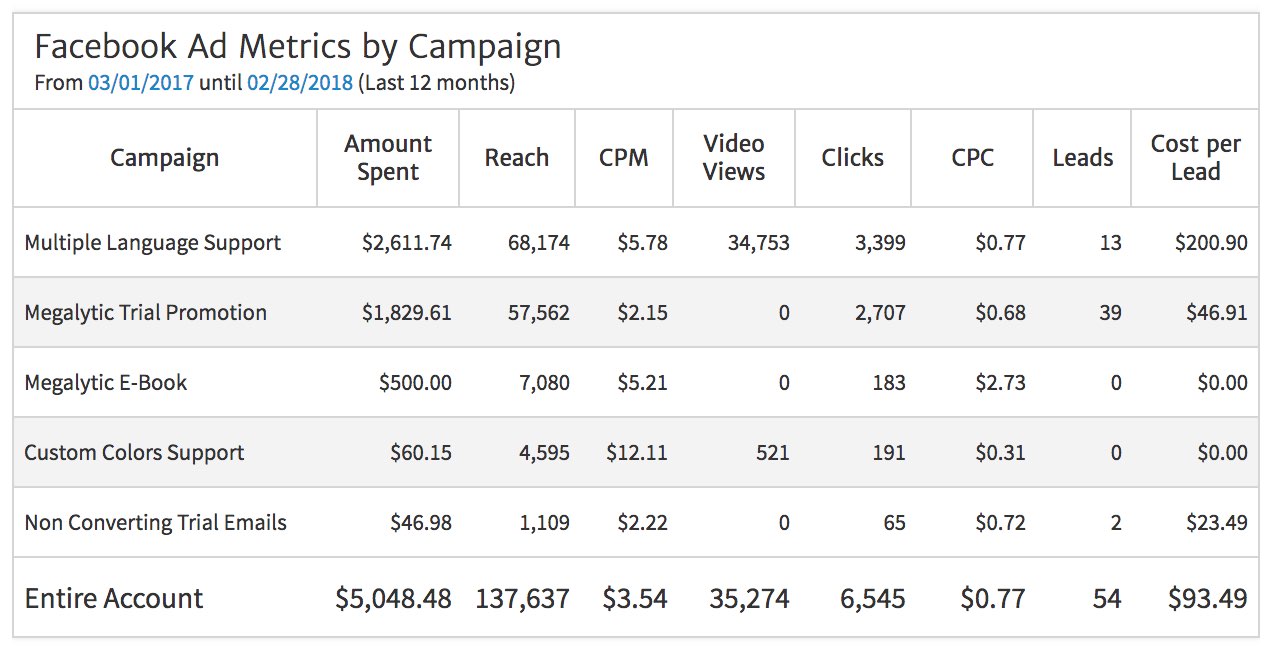Select the Leads column header
Screen dimensions: 1276x654
1082,158
